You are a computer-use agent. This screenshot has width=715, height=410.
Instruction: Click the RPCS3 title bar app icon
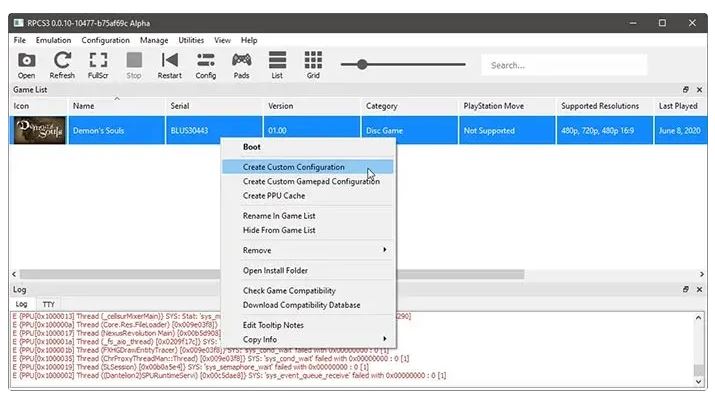[x=18, y=23]
